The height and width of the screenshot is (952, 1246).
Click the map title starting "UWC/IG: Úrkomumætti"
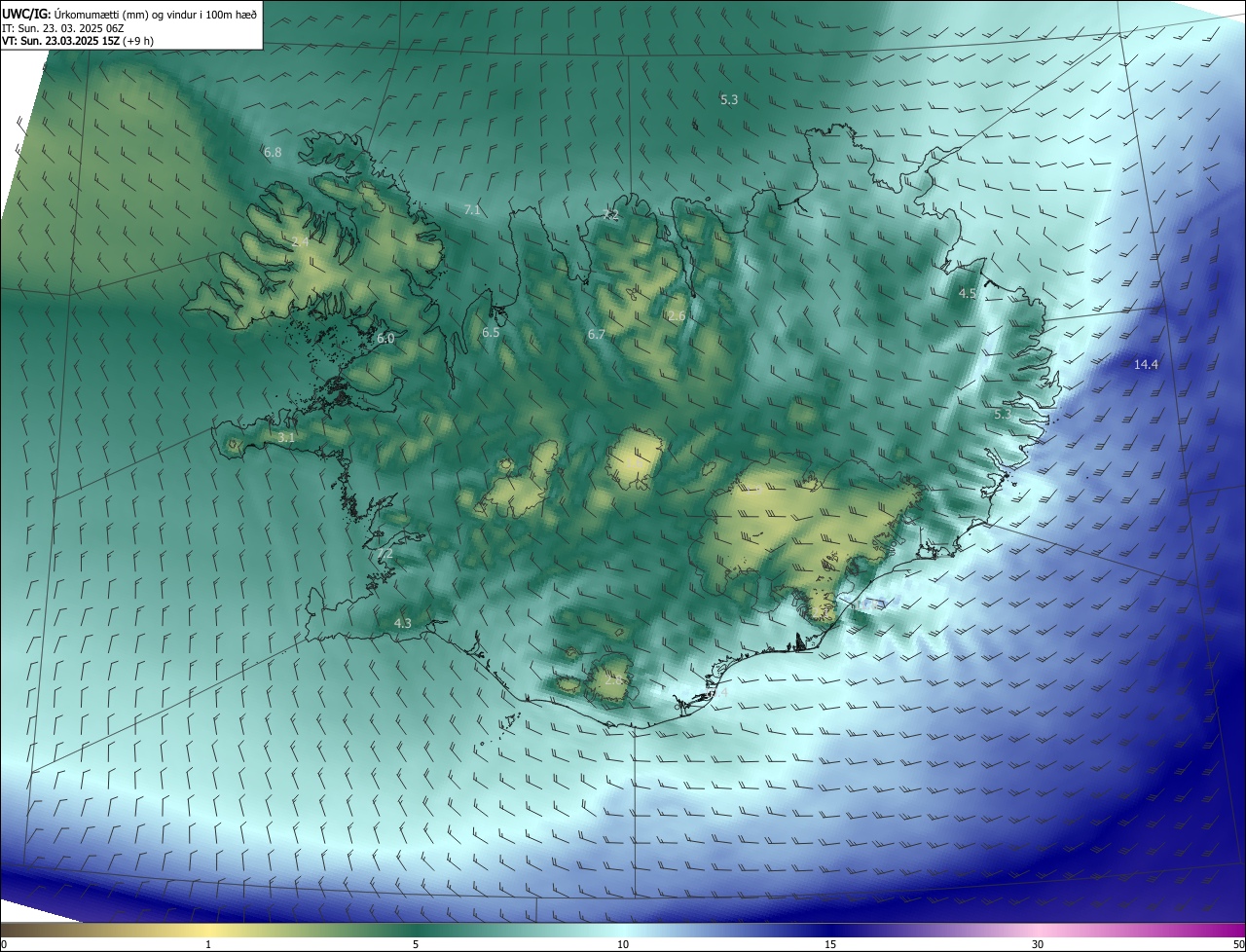pos(129,13)
